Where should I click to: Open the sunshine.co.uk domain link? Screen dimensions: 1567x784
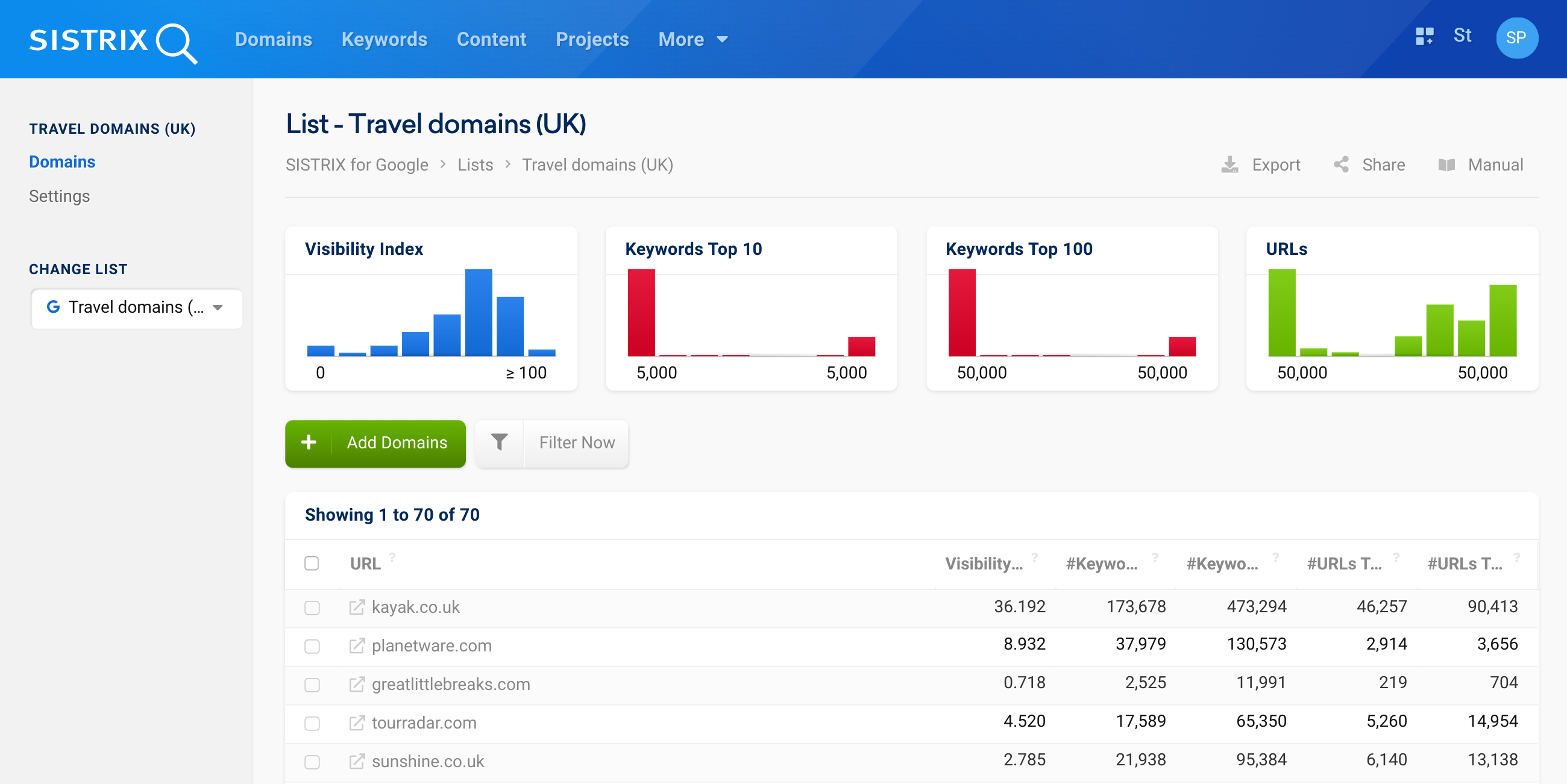click(428, 762)
